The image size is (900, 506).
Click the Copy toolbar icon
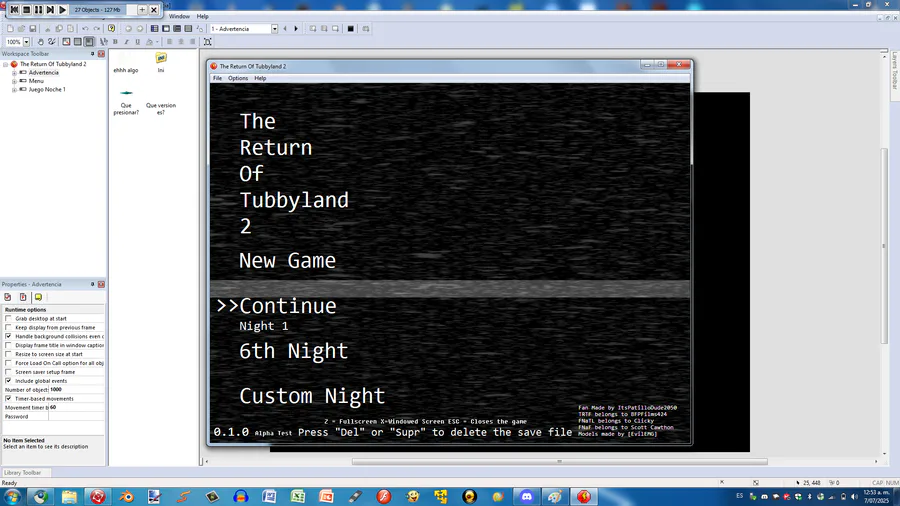click(x=59, y=29)
